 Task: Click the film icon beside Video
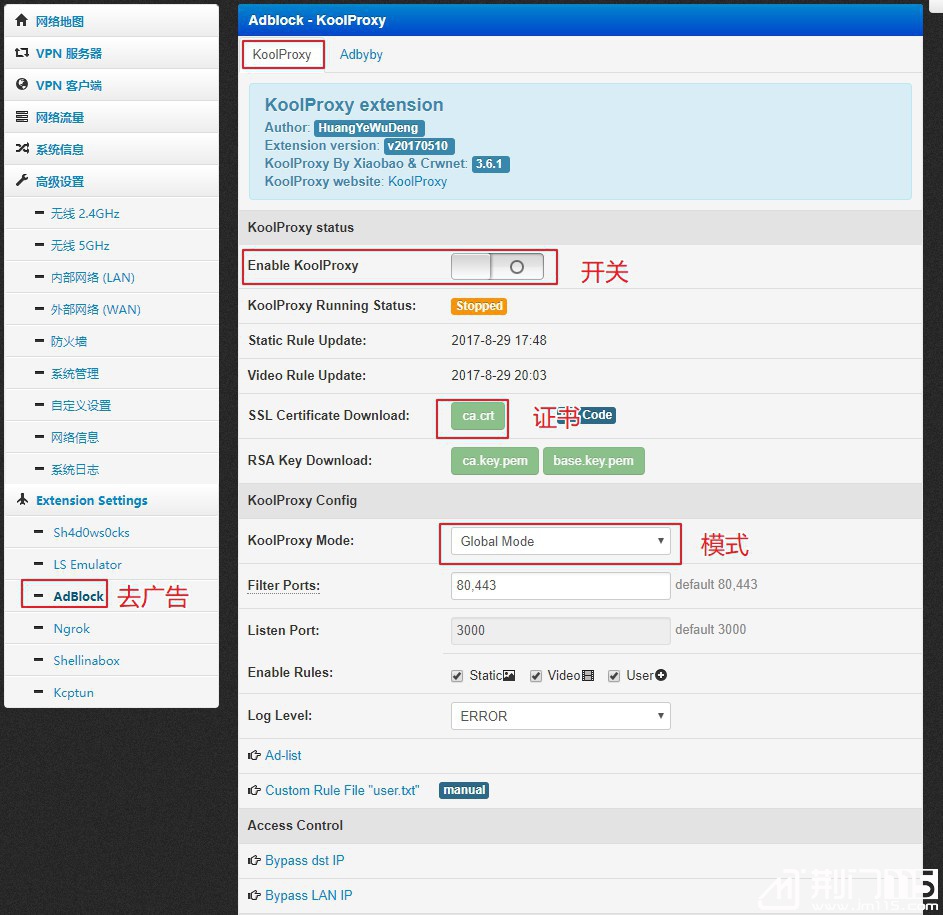point(588,676)
